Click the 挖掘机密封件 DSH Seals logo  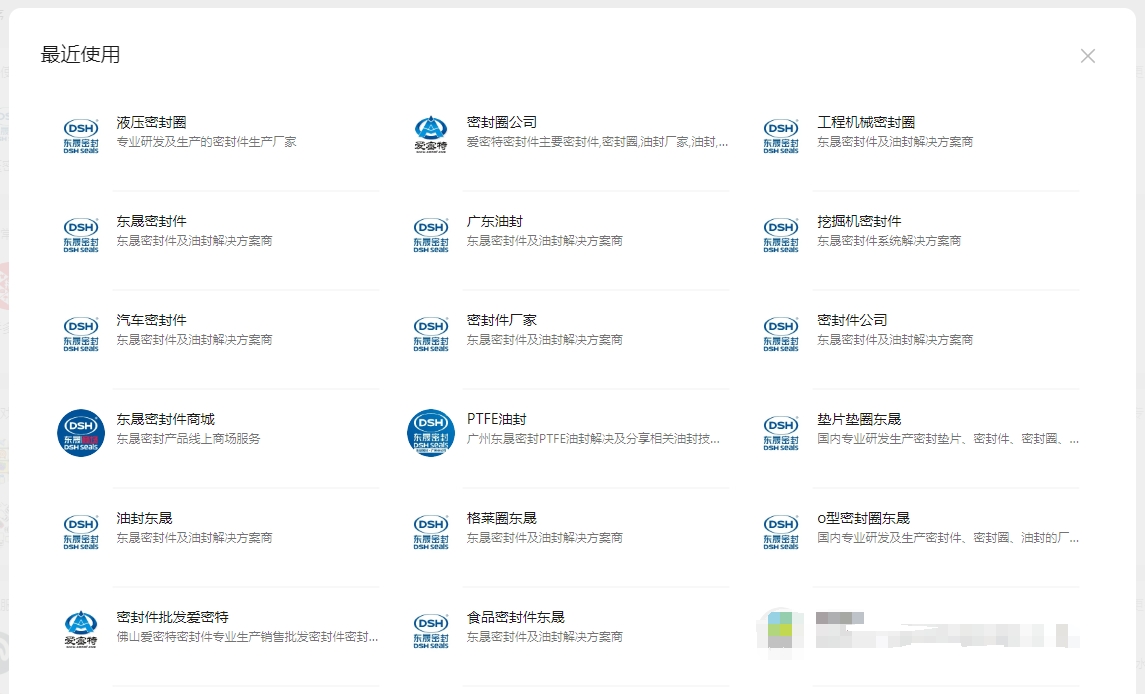(780, 233)
